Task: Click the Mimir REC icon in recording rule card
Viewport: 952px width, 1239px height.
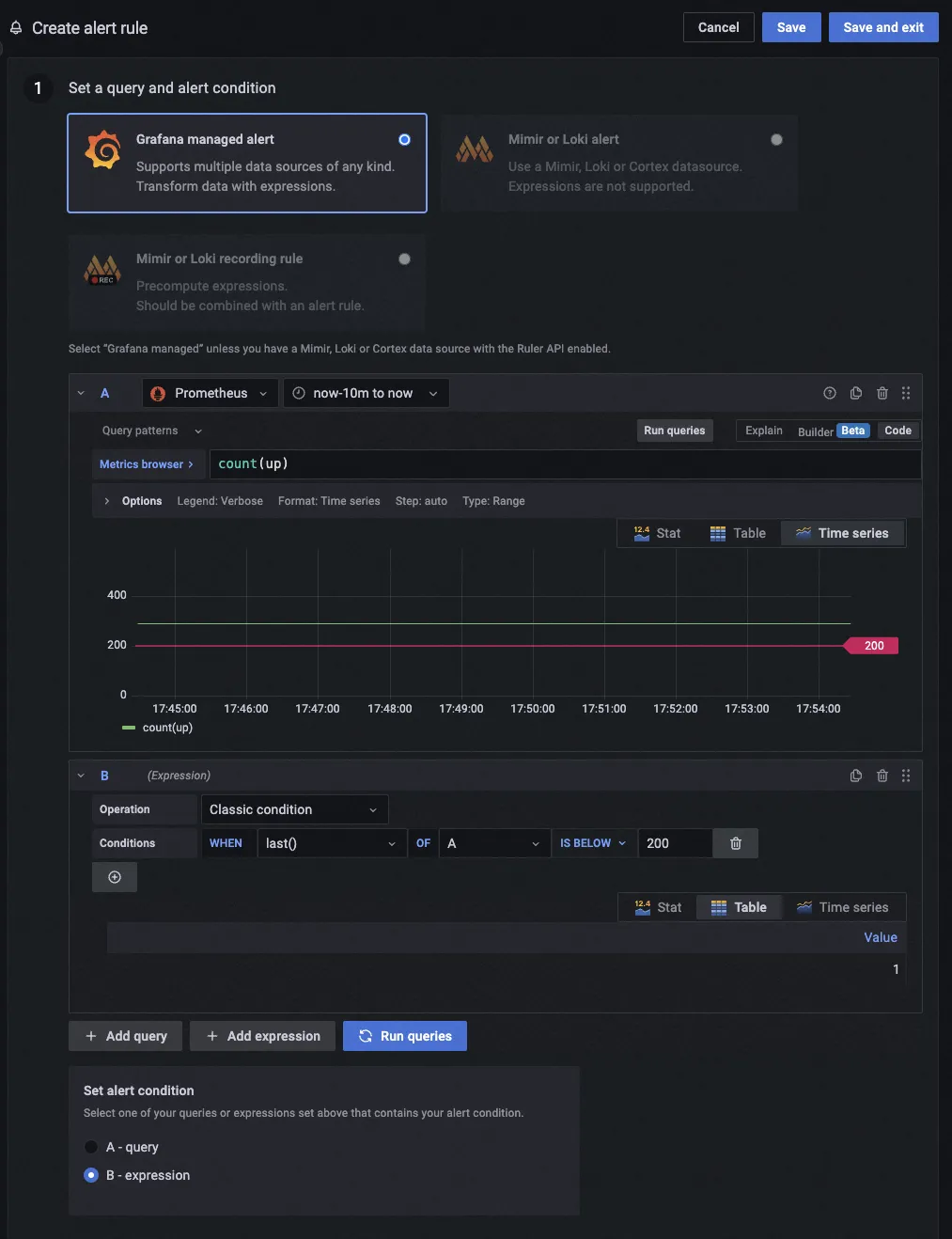Action: click(102, 270)
